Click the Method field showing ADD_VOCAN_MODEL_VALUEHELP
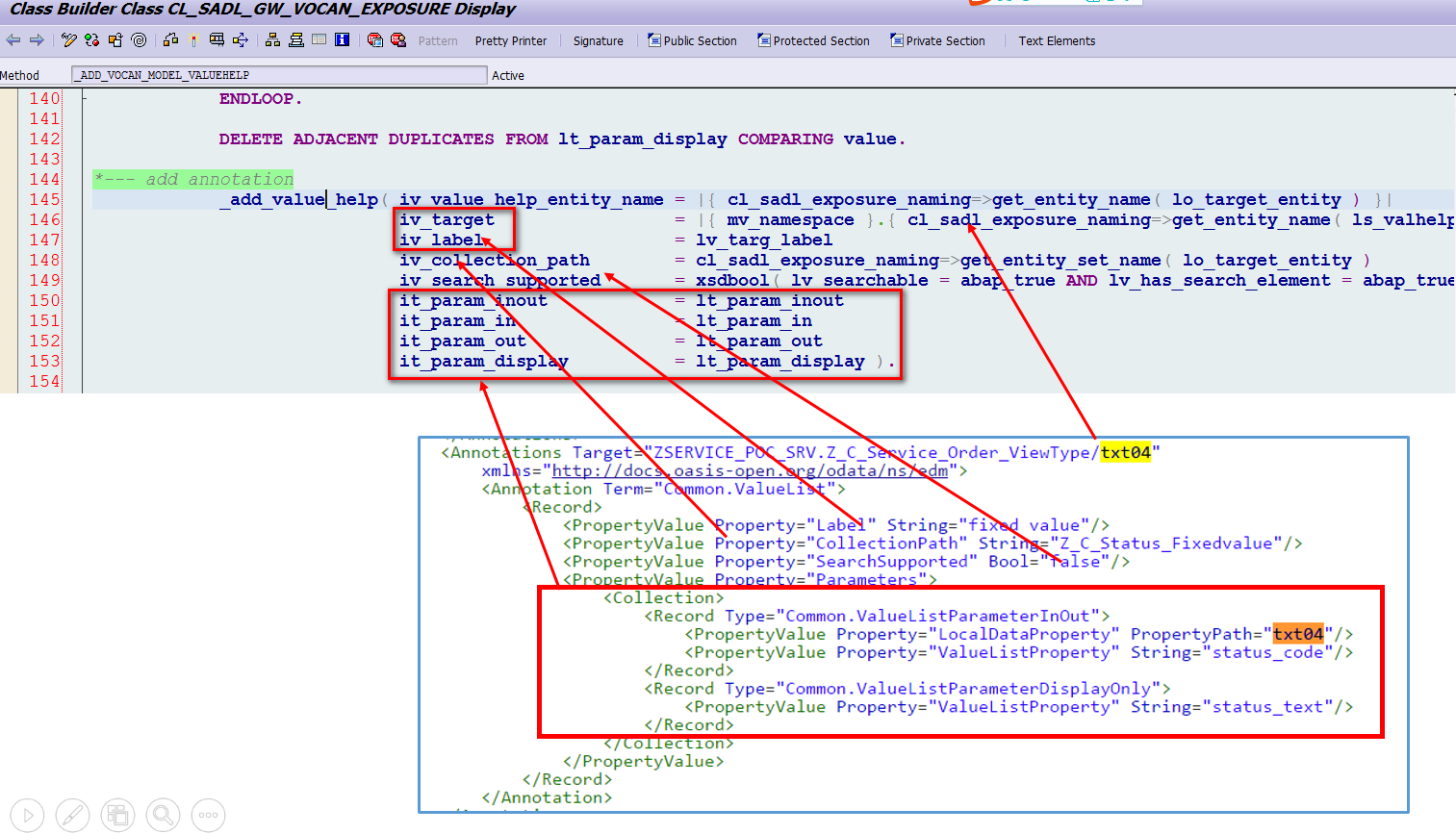Viewport: 1456px width, 834px height. coord(279,74)
